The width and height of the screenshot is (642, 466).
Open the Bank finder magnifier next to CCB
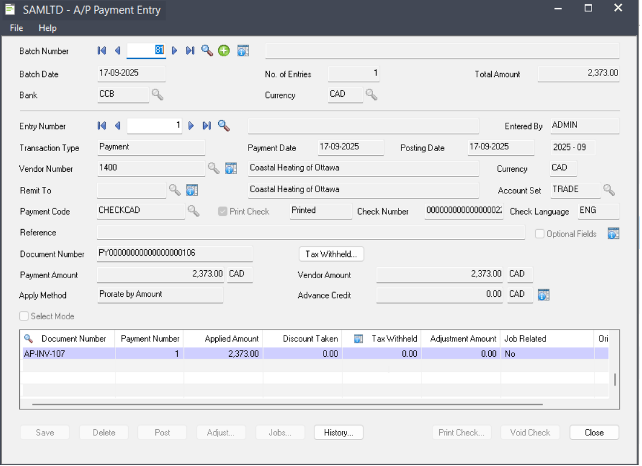(157, 95)
